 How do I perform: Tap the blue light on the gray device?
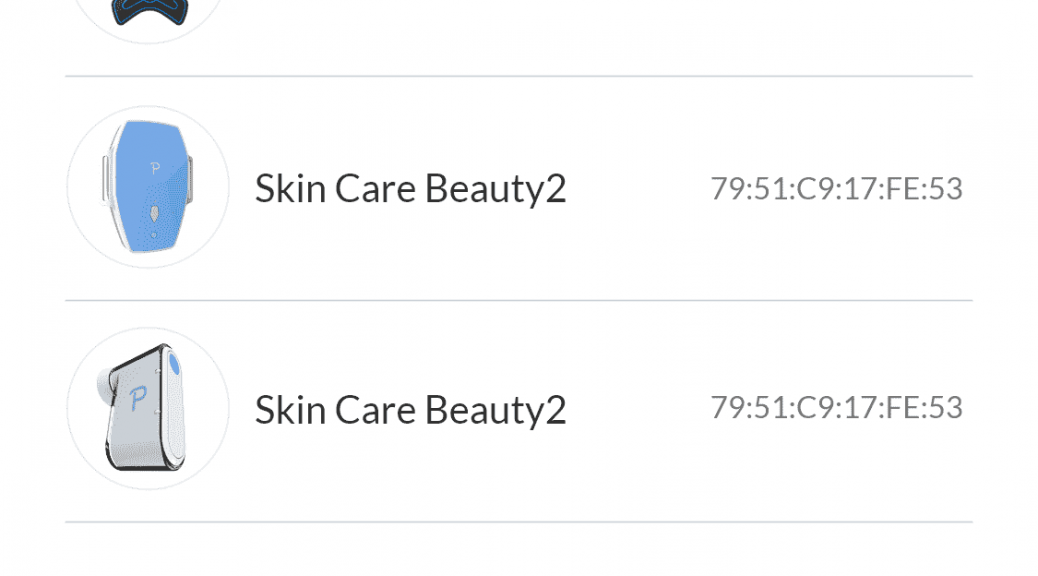[174, 364]
